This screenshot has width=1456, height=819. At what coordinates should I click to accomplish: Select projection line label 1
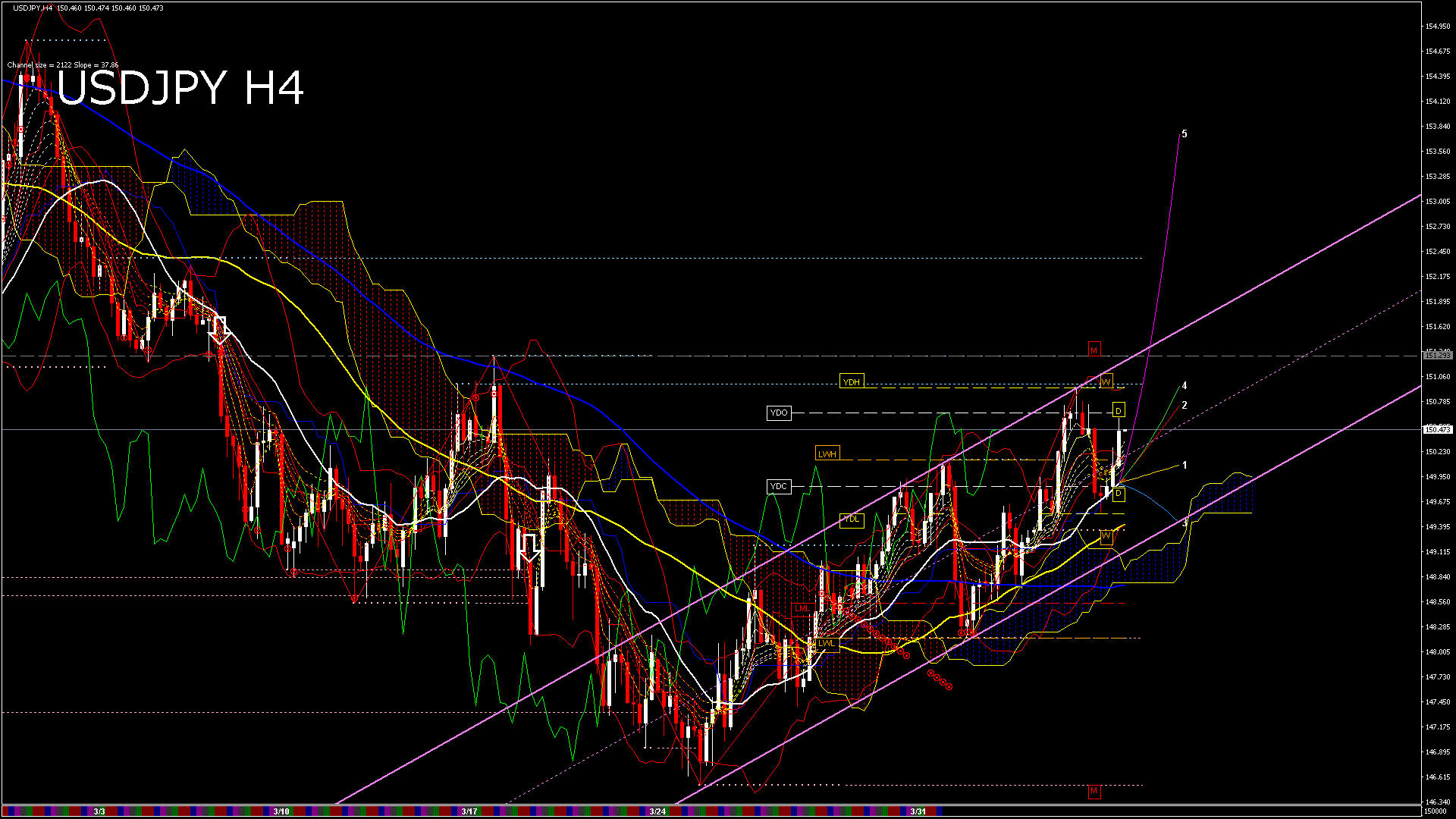click(1185, 466)
